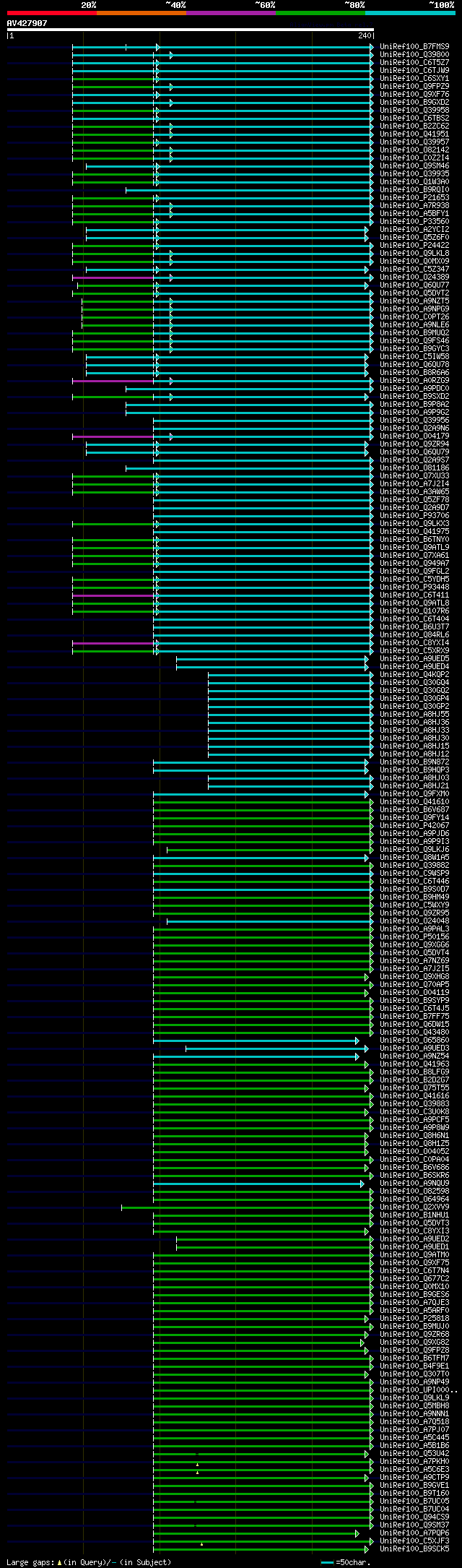Screen dimensions: 462x1568
Task: Open hit UniRef100_A7PQP6
Action: (x=414, y=1533)
